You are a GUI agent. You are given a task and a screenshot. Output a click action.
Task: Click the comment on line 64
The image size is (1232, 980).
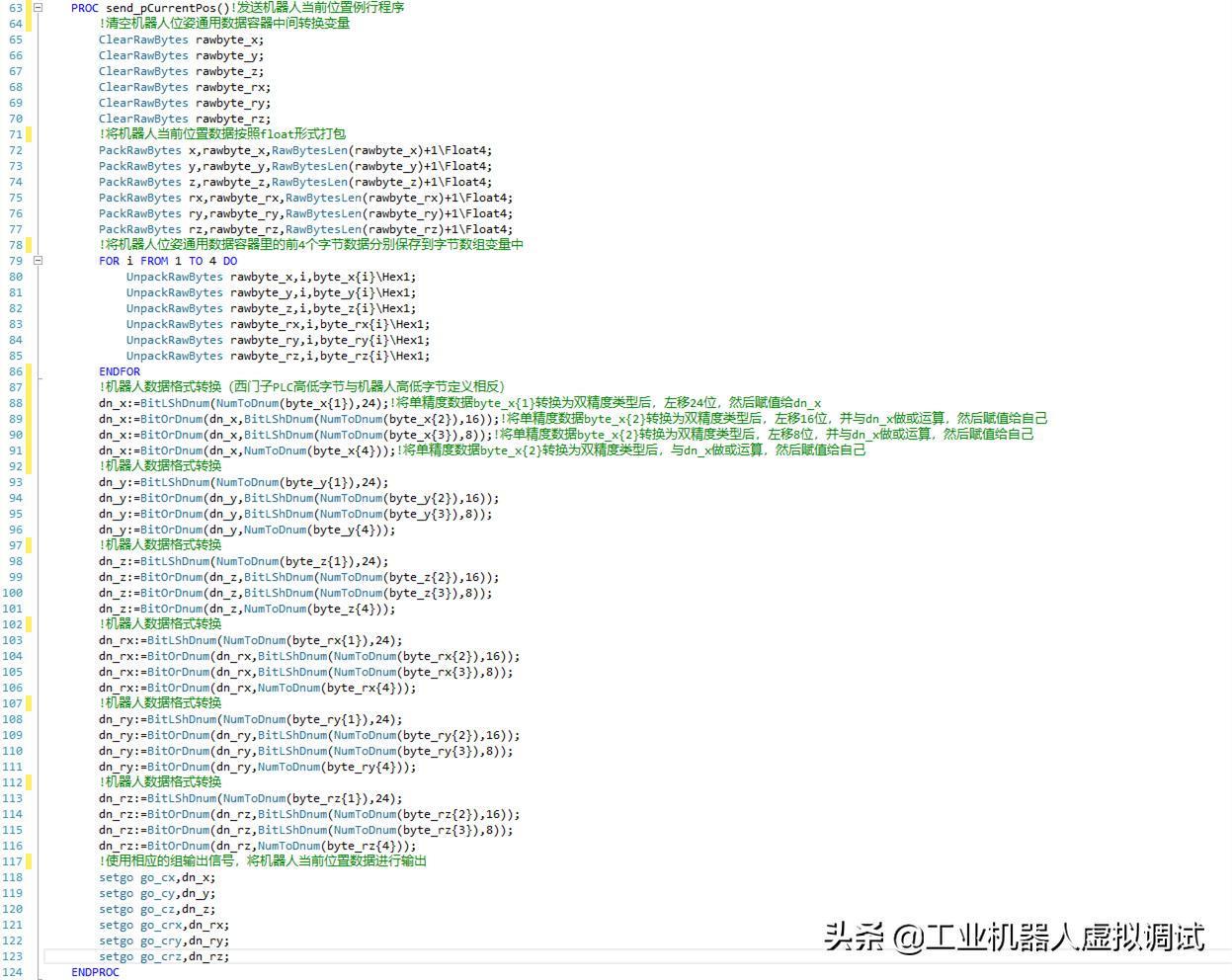click(x=224, y=24)
